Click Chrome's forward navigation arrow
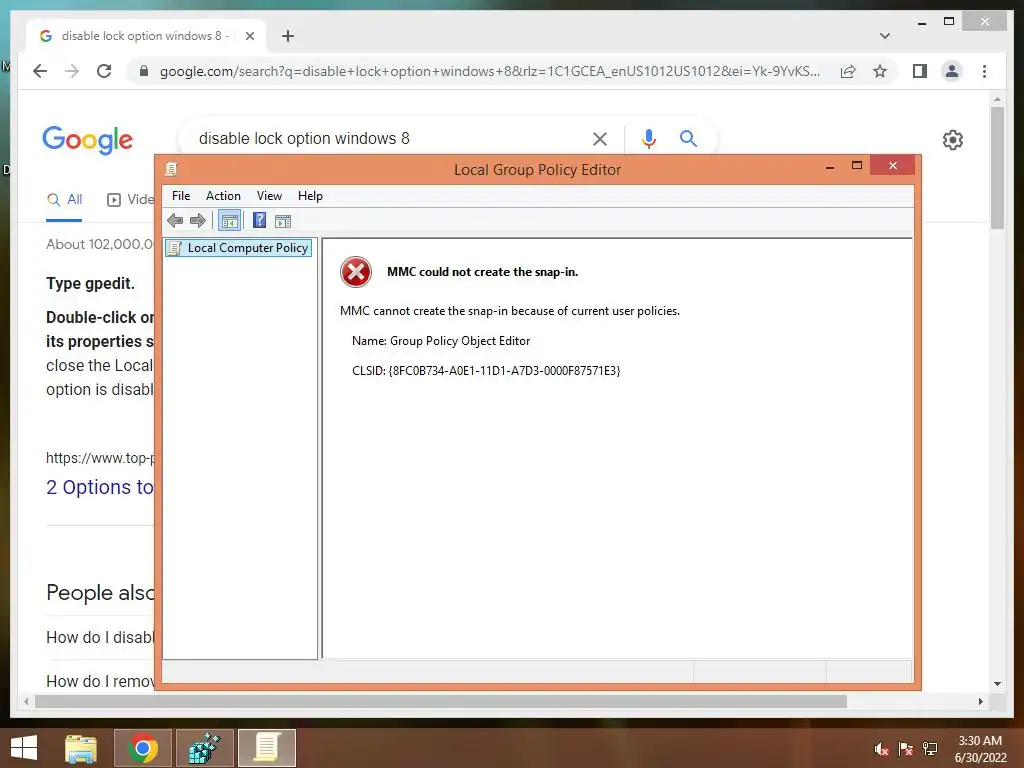Viewport: 1024px width, 768px height. click(x=72, y=71)
